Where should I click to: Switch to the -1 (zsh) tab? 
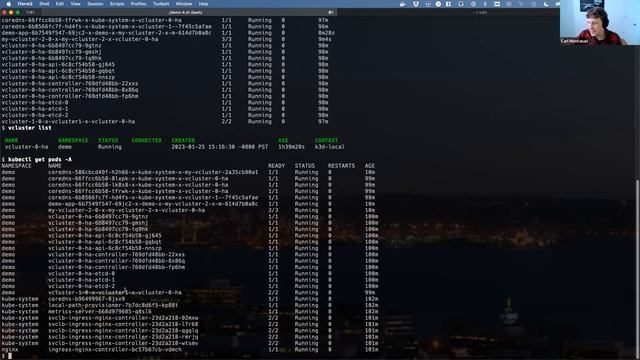pyautogui.click(x=480, y=12)
